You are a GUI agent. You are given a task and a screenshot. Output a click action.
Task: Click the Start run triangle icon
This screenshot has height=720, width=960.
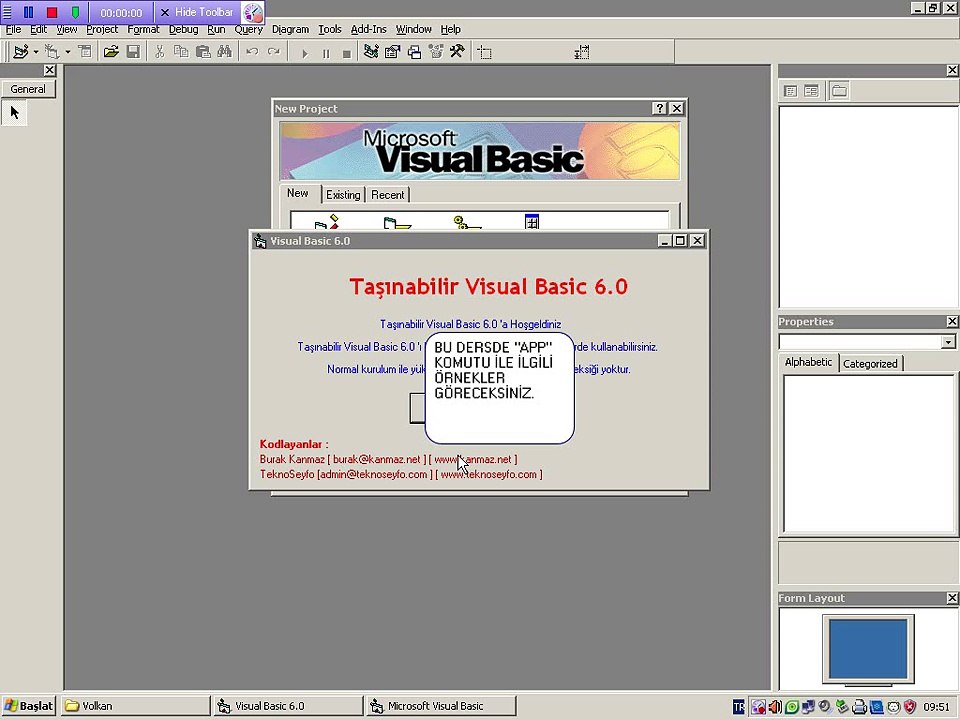pyautogui.click(x=304, y=53)
